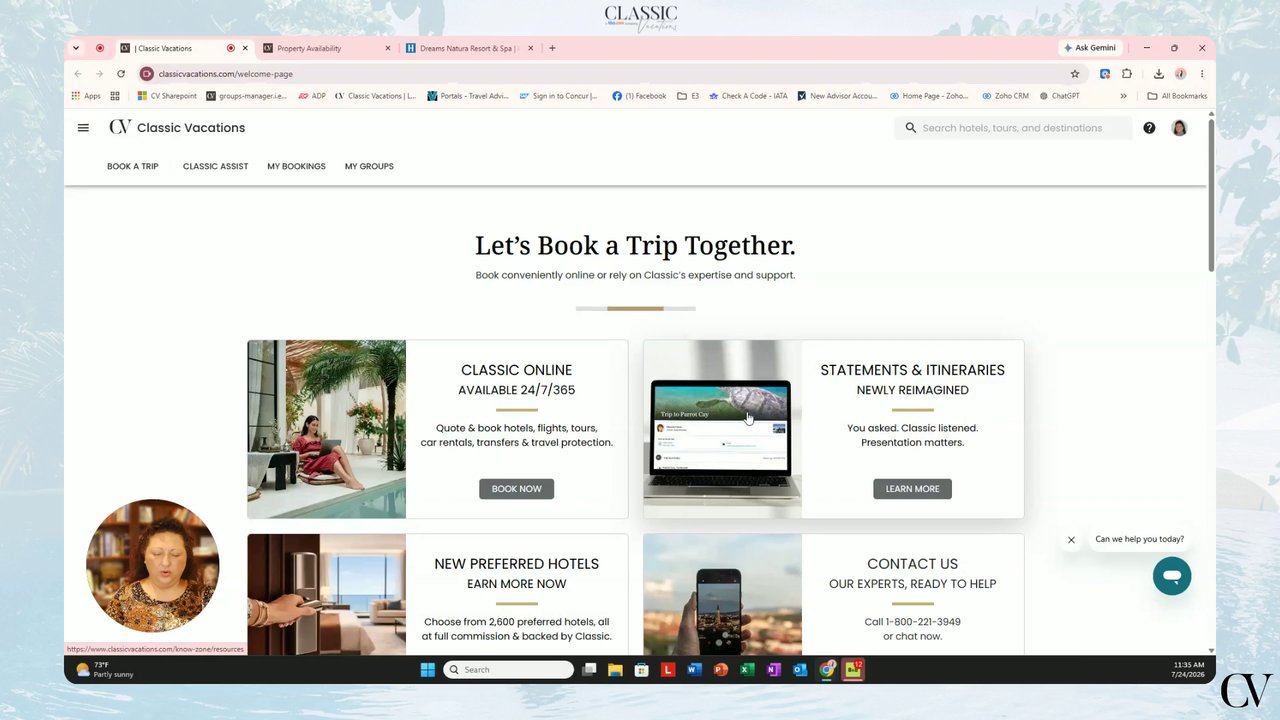Open the Windows Start menu
This screenshot has height=720, width=1280.
428,670
